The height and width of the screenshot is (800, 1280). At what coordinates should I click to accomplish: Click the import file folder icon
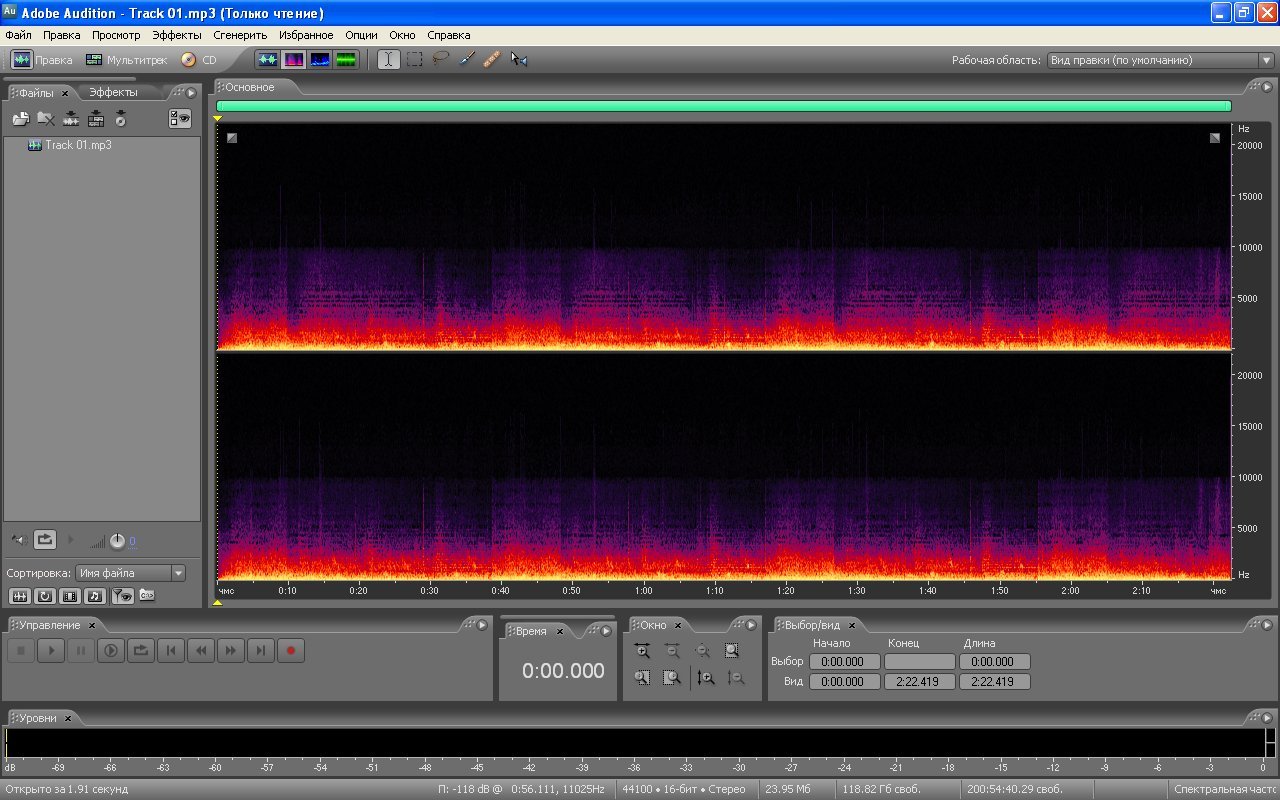20,119
